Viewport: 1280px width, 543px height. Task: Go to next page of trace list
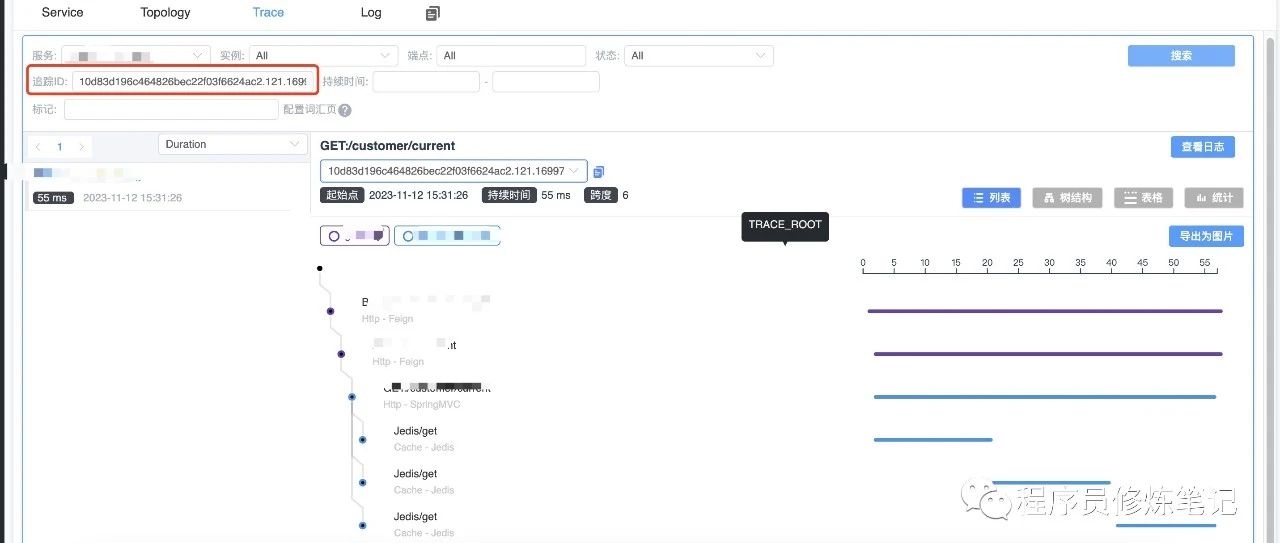pyautogui.click(x=82, y=147)
